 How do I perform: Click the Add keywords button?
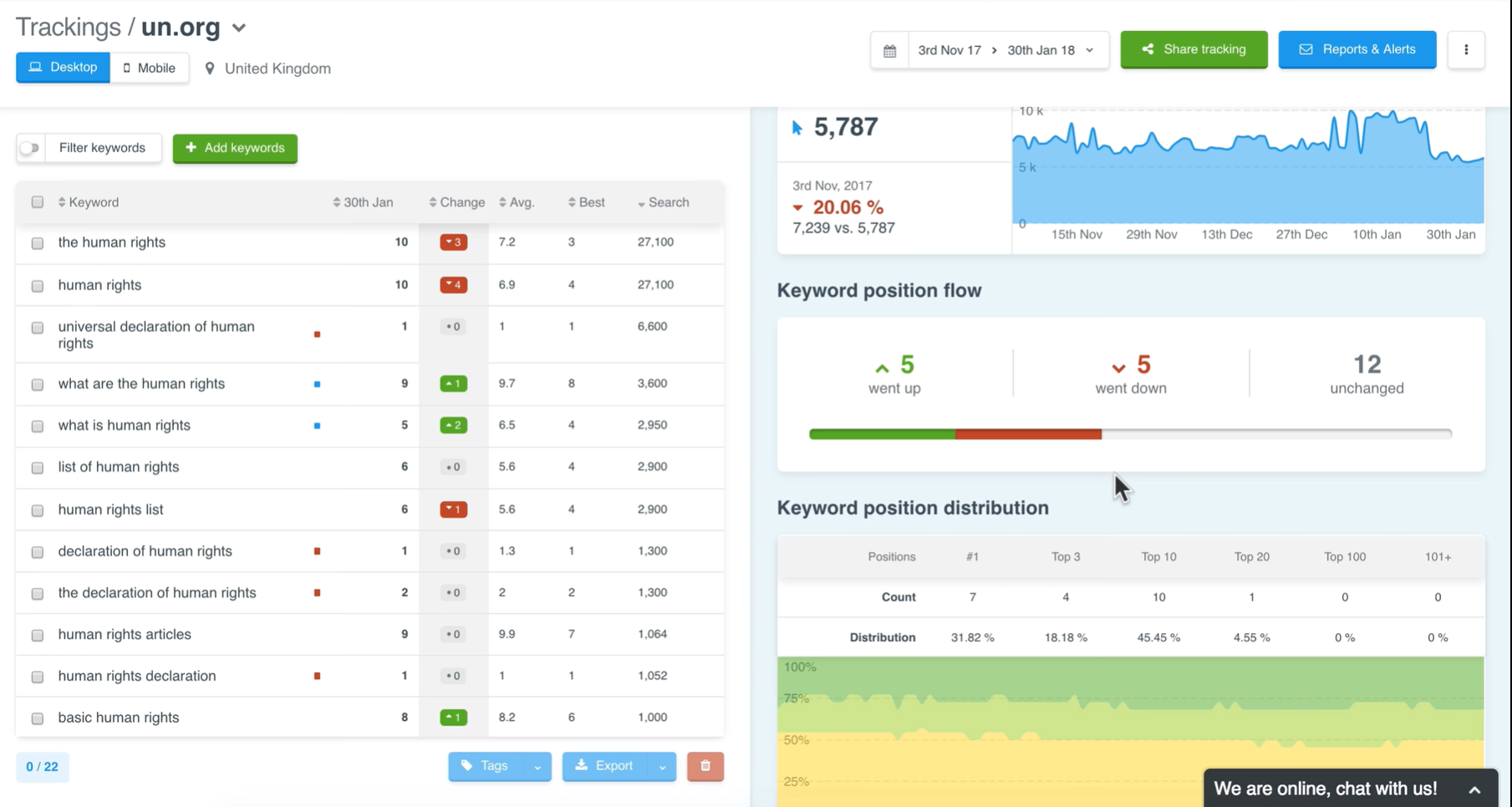(x=235, y=148)
